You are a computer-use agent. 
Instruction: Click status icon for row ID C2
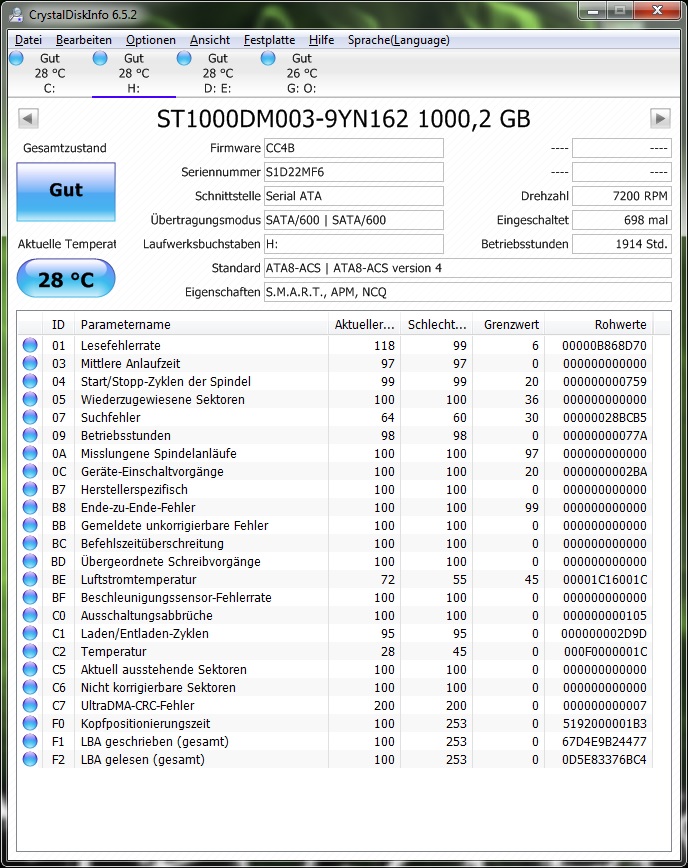tap(30, 651)
